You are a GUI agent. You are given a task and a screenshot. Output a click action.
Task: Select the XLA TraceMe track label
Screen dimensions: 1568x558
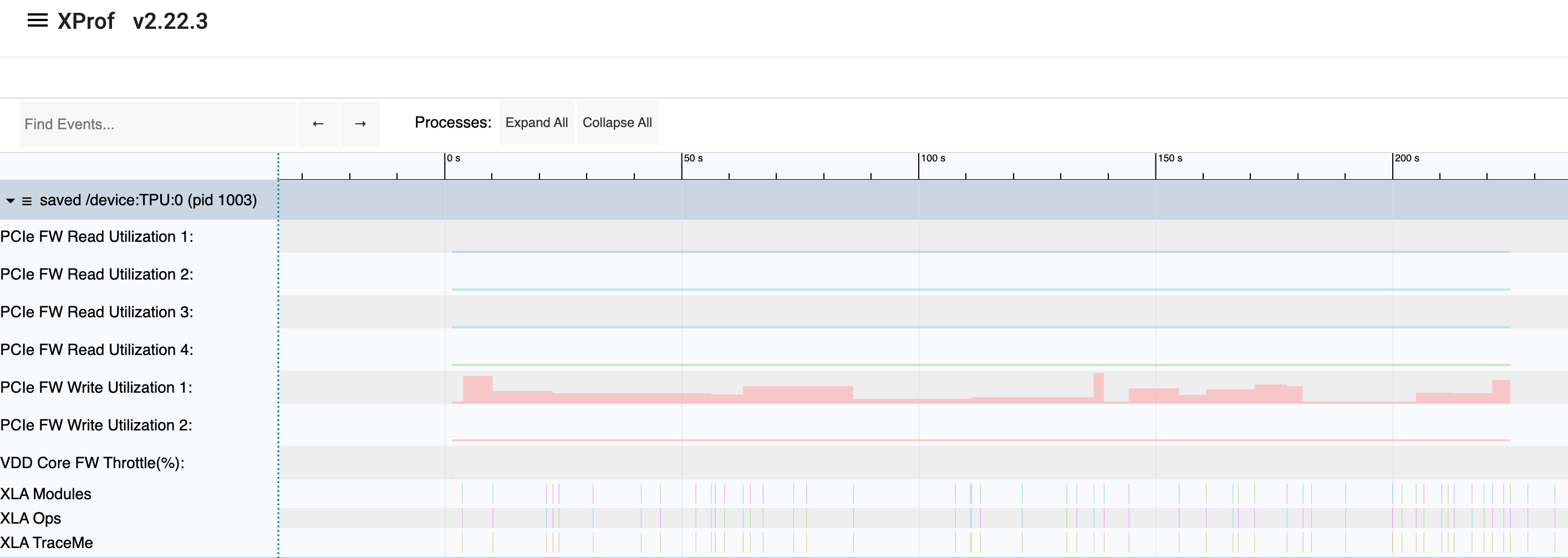(46, 543)
